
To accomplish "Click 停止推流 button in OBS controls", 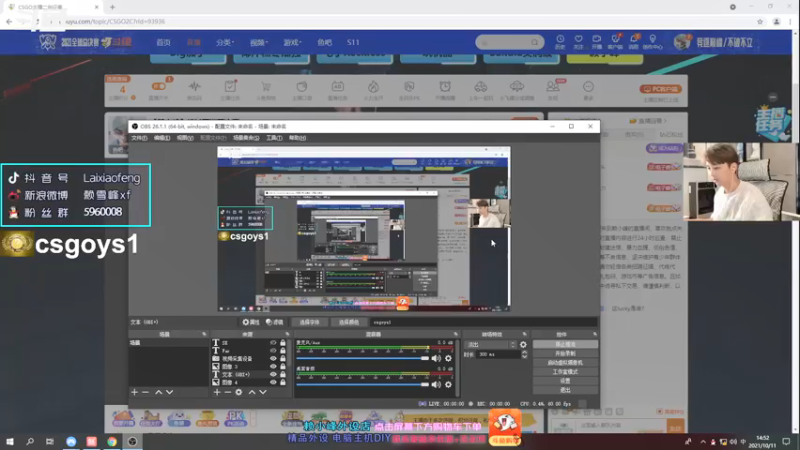I will (565, 344).
